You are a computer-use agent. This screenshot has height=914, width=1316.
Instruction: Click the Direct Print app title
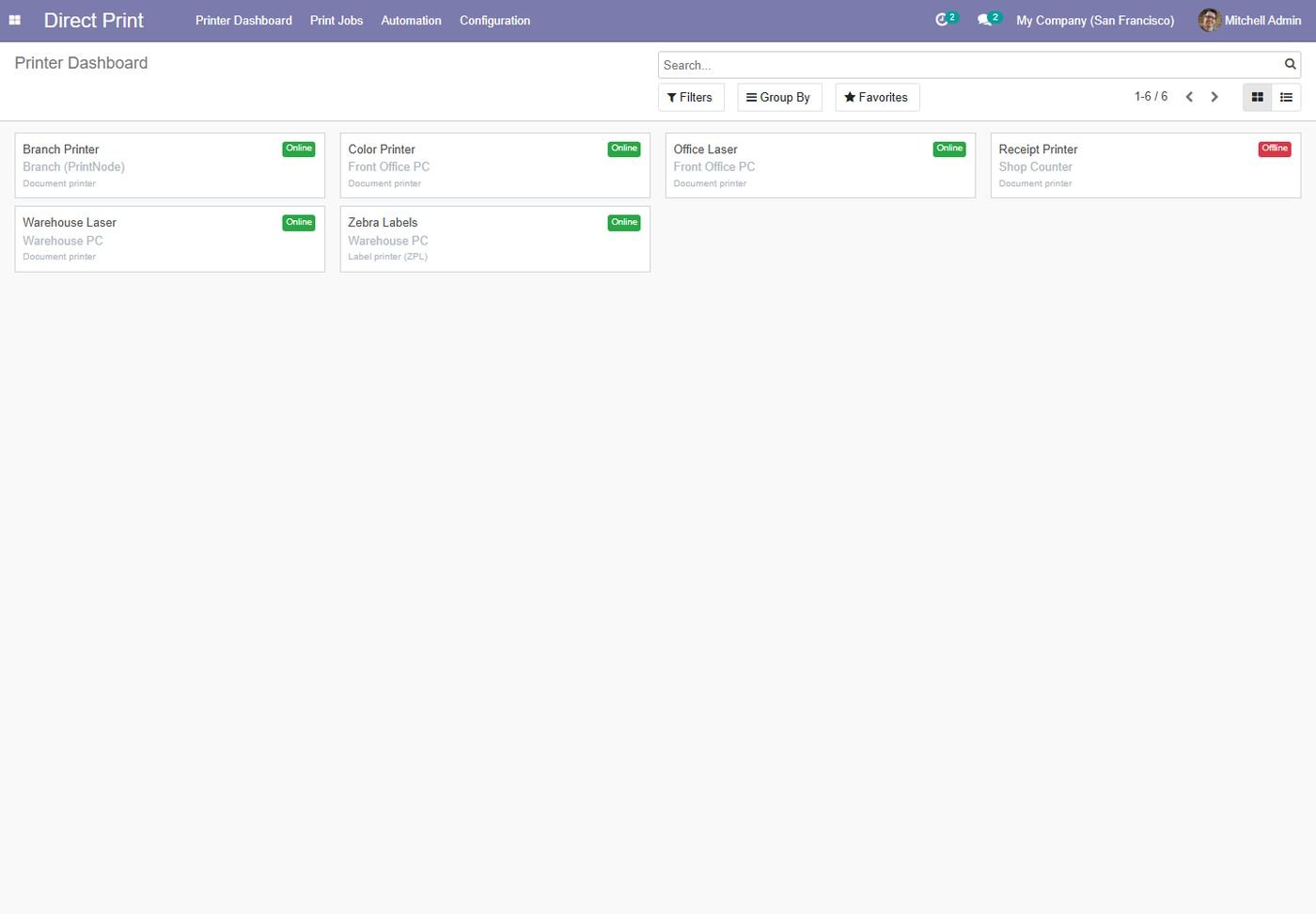93,20
